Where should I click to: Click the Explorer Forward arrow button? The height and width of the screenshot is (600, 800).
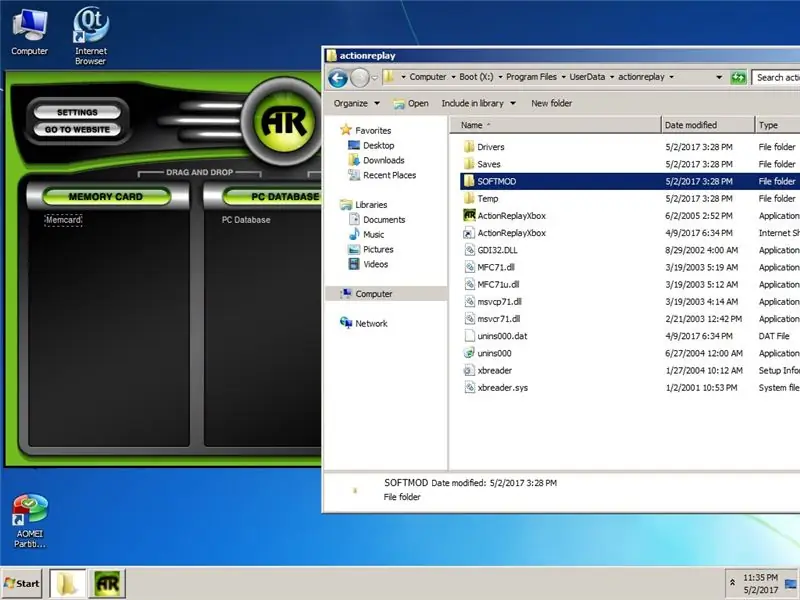(360, 78)
